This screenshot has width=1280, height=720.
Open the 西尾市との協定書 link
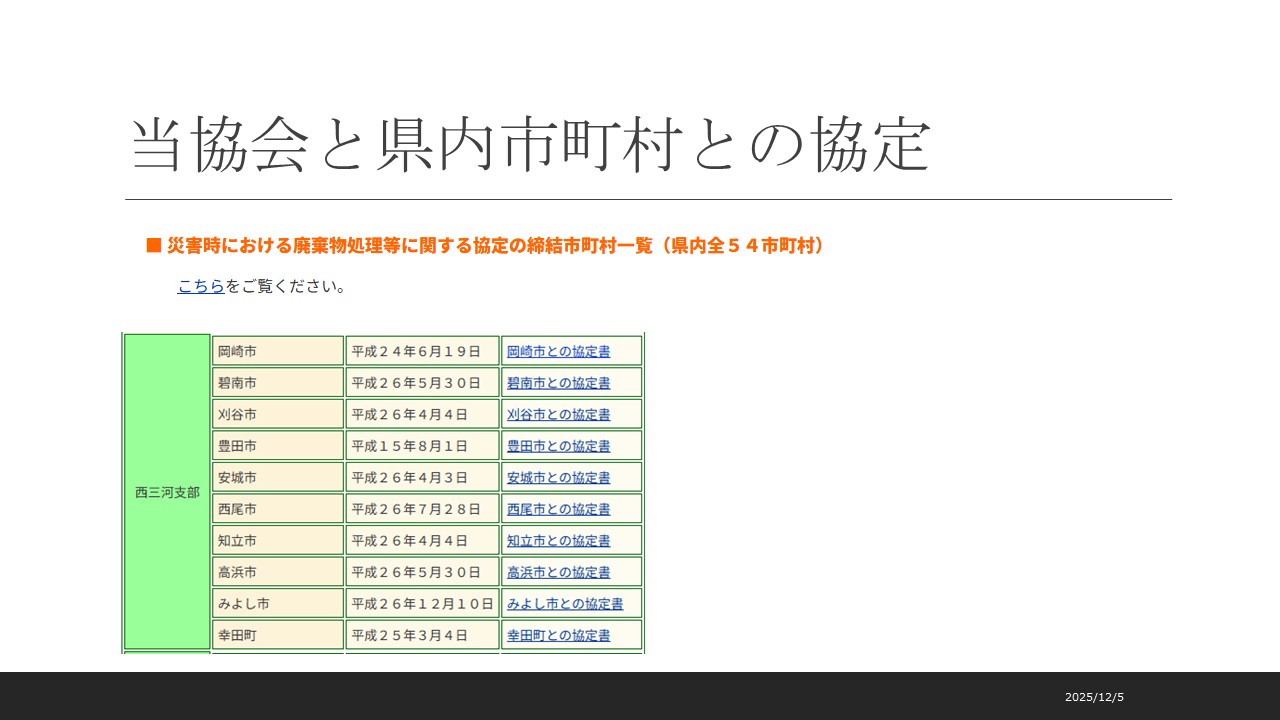(x=558, y=509)
